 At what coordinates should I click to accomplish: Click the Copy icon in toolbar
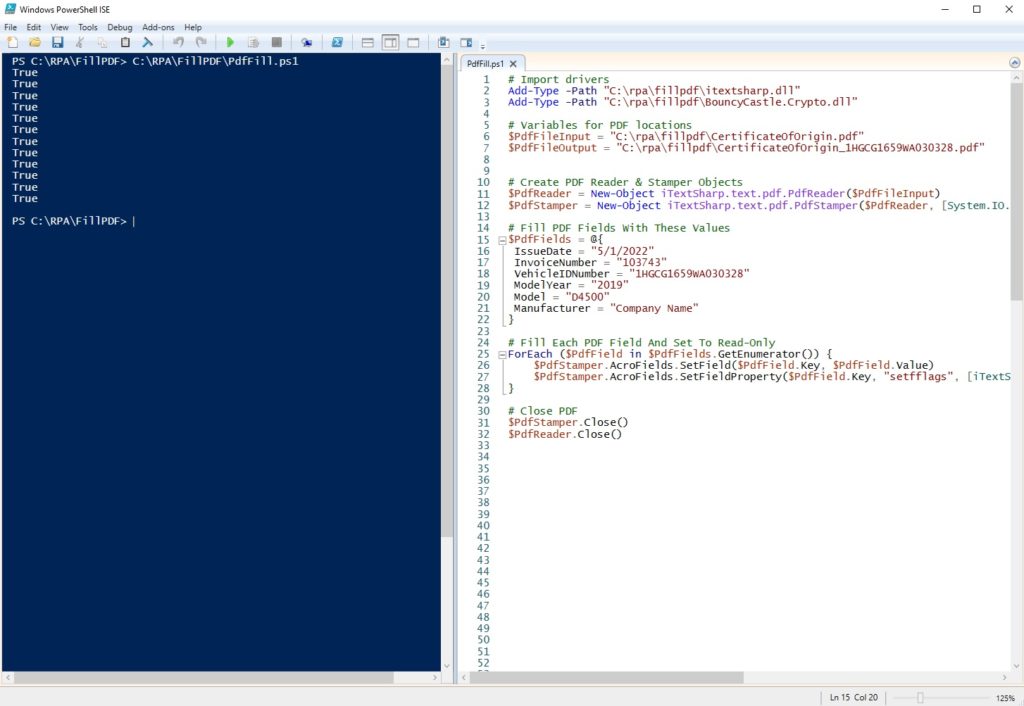point(103,42)
